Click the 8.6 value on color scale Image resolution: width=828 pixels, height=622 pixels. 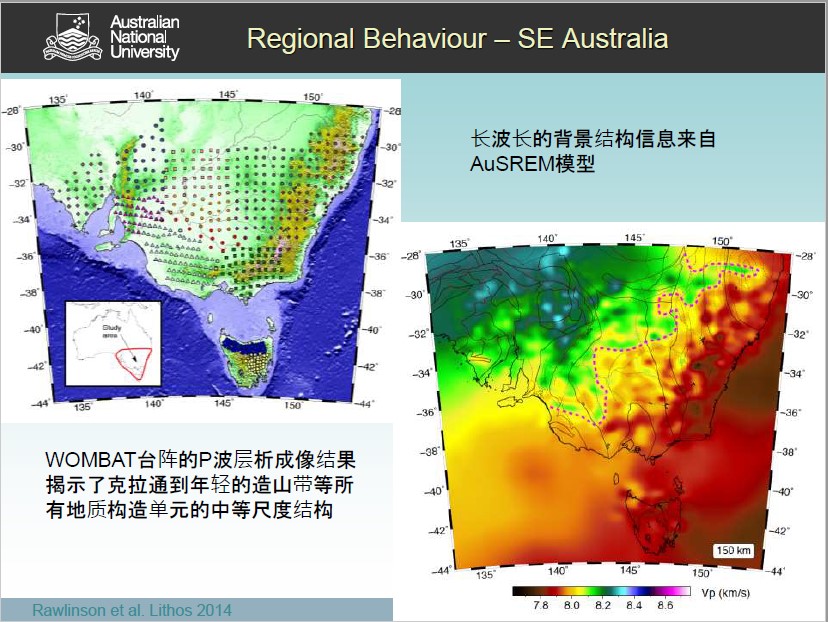click(x=664, y=605)
